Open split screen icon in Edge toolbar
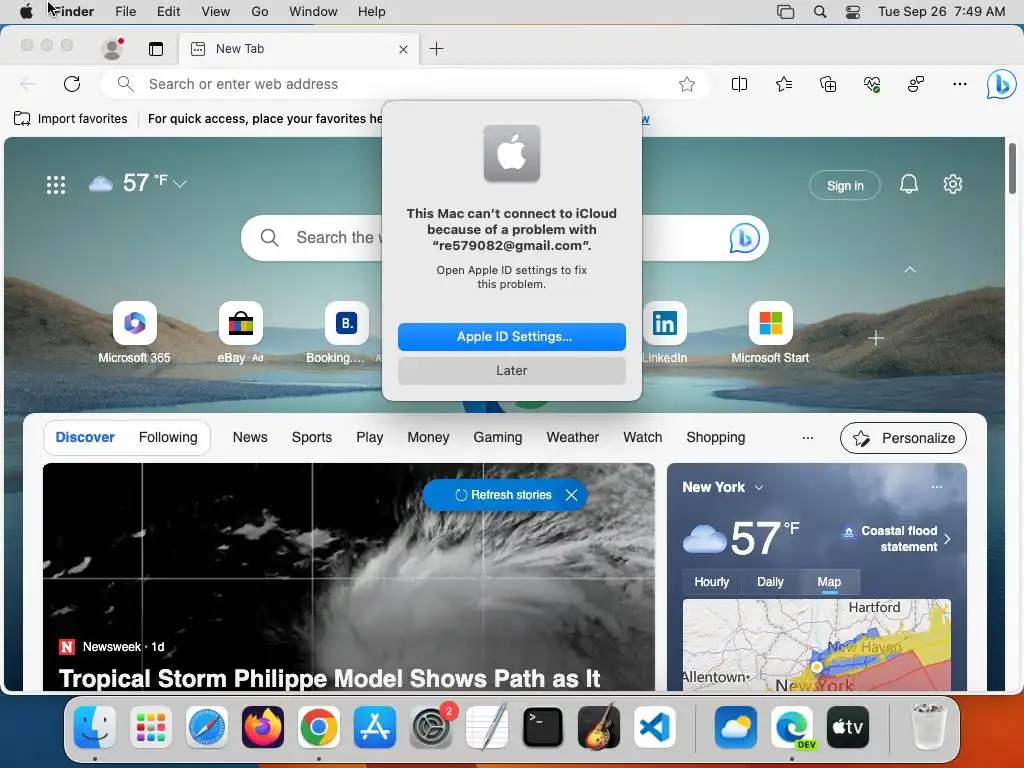This screenshot has height=768, width=1024. pos(739,84)
